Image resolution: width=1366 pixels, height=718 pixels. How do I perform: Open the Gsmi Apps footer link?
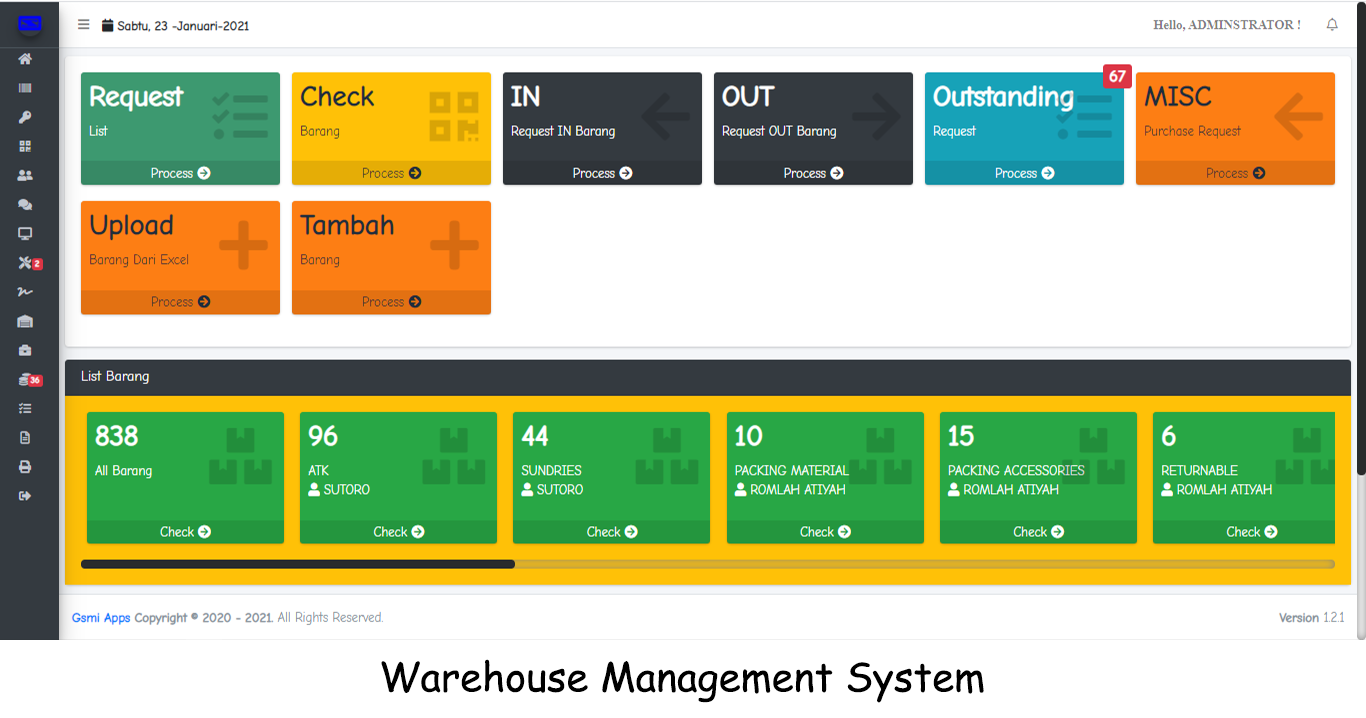point(101,618)
